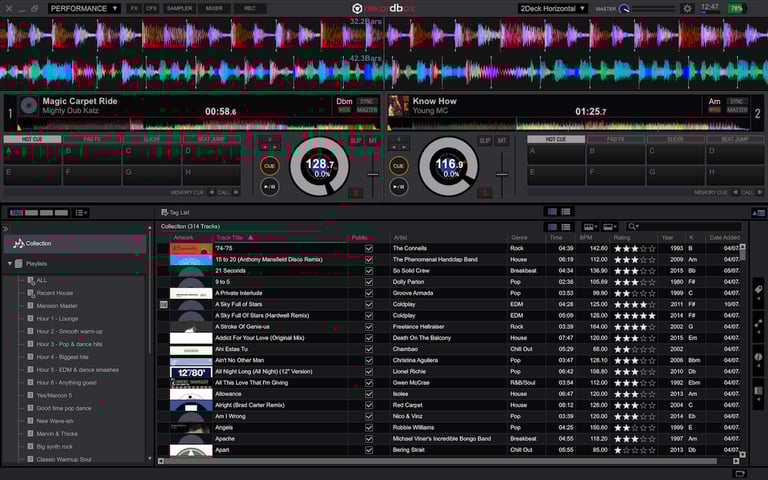This screenshot has width=768, height=480.
Task: Select deck 2 BEAT JUMP tab
Action: 735,139
